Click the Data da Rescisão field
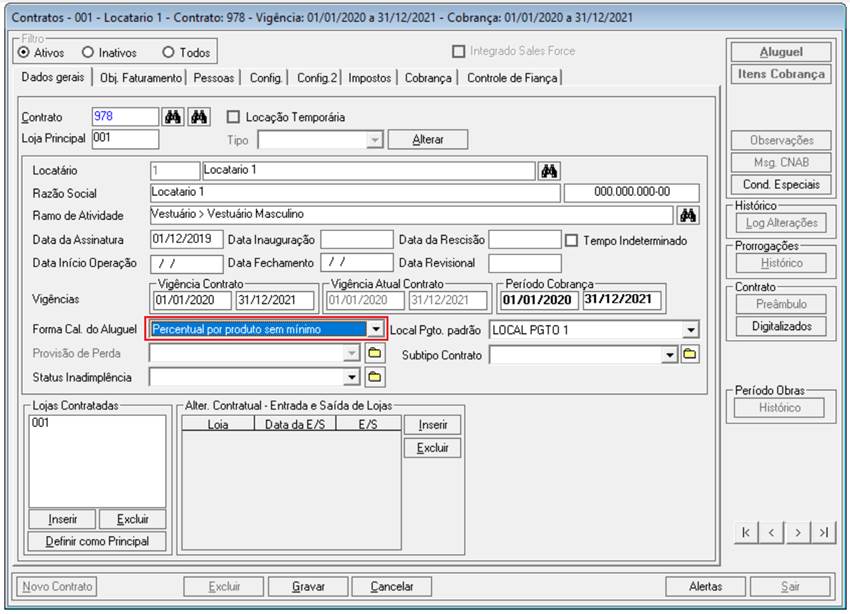The width and height of the screenshot is (850, 614). pyautogui.click(x=525, y=240)
